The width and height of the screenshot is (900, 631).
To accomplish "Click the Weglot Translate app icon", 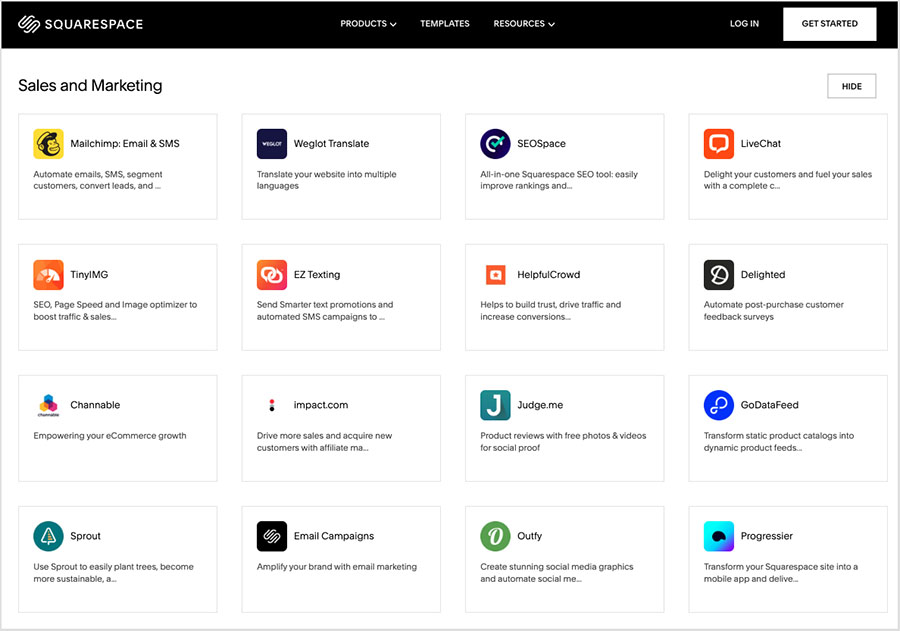I will point(271,144).
